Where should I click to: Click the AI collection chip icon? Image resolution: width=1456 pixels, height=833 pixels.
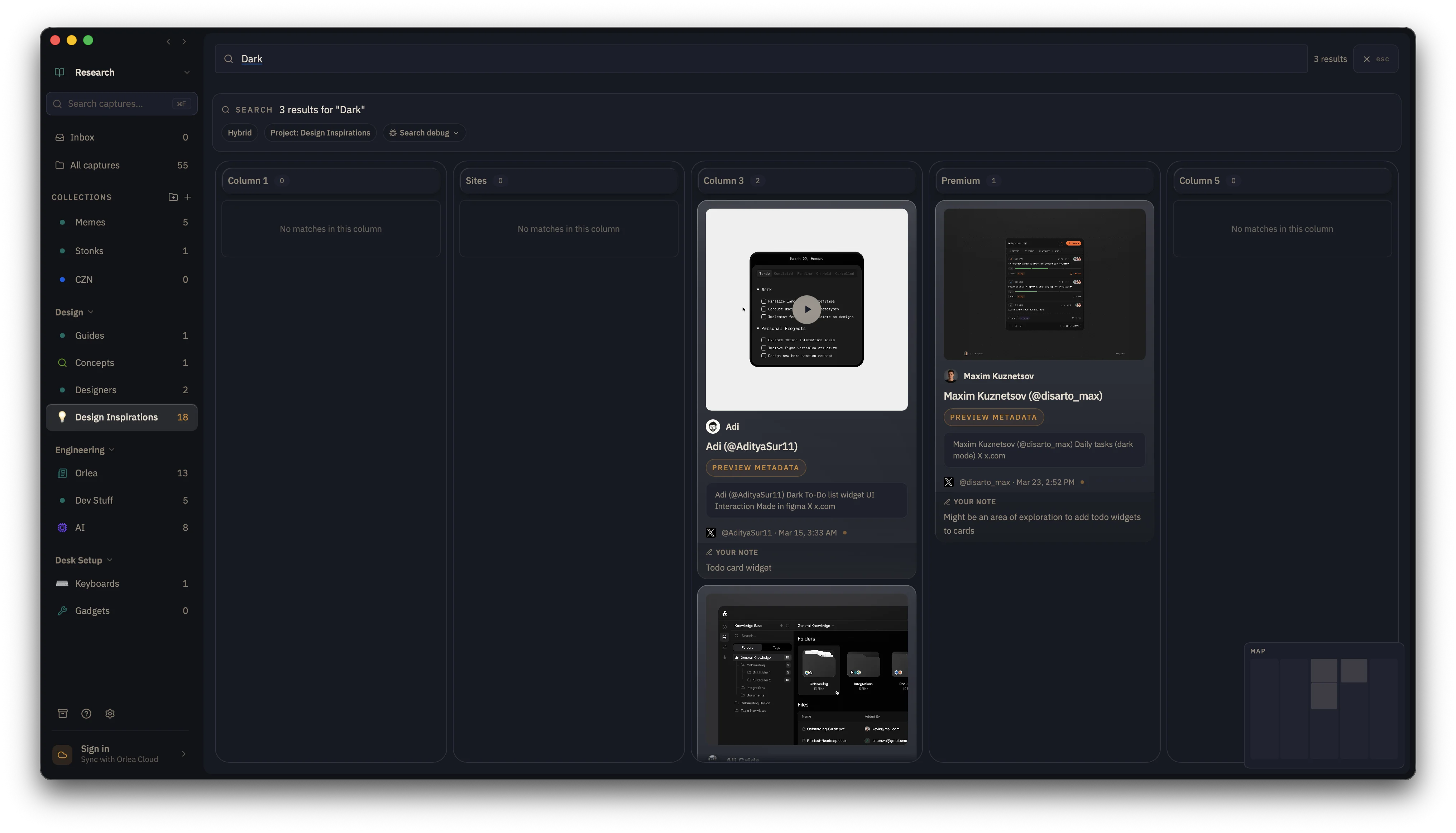pyautogui.click(x=62, y=528)
